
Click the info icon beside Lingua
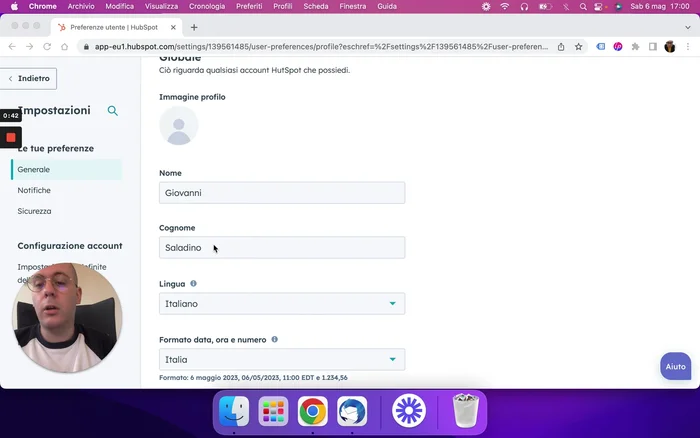tap(194, 284)
